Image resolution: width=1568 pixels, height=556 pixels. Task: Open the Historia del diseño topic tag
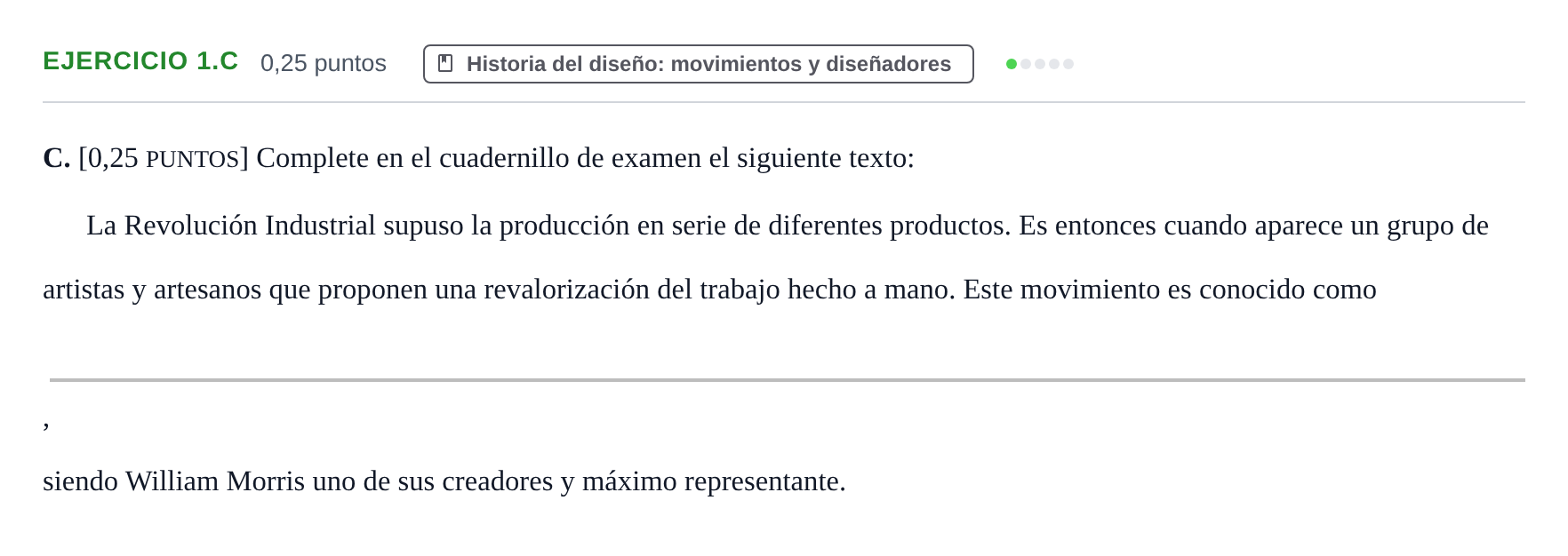tap(699, 64)
